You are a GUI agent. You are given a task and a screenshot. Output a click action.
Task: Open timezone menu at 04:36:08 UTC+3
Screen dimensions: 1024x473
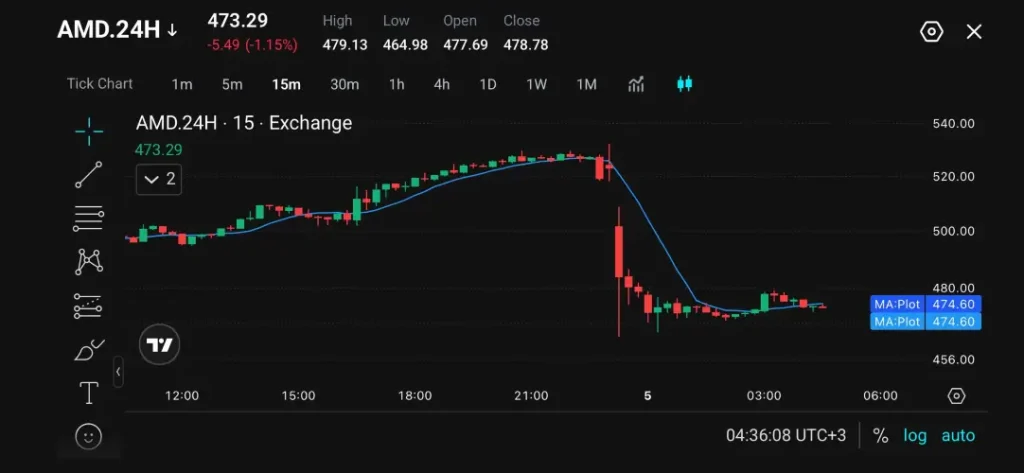pos(786,436)
